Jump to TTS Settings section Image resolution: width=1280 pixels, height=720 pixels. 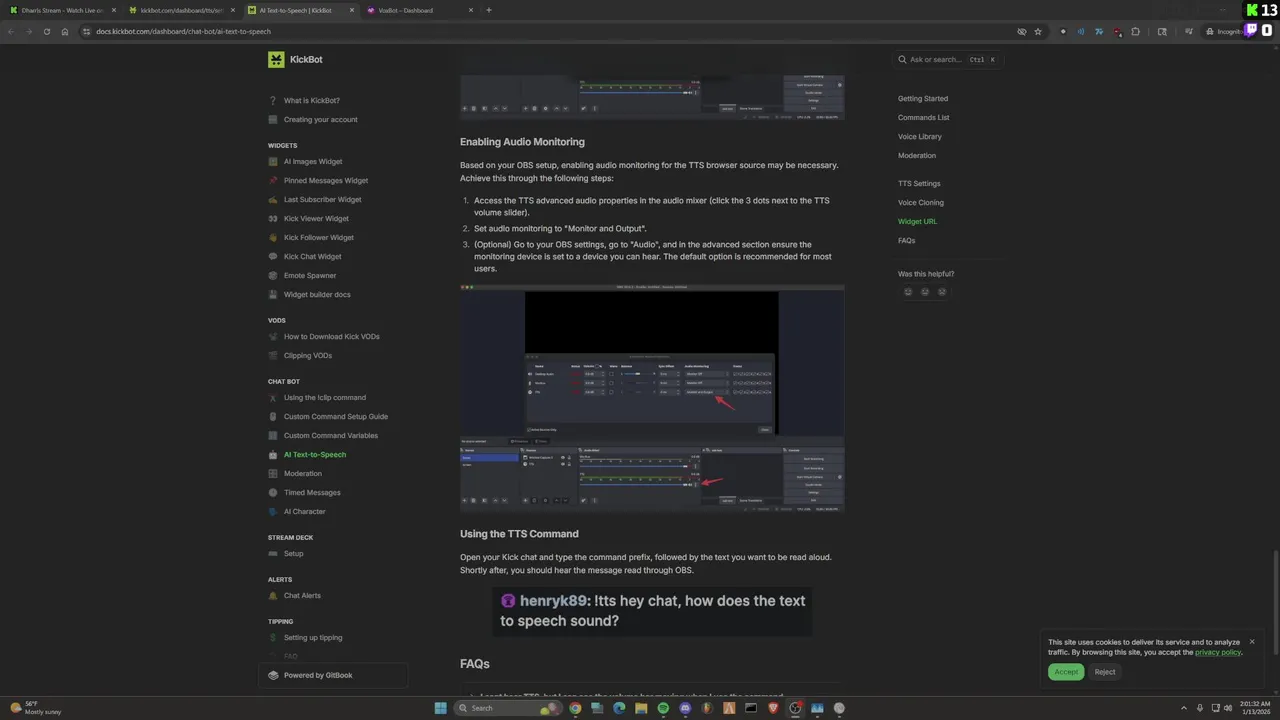(919, 184)
